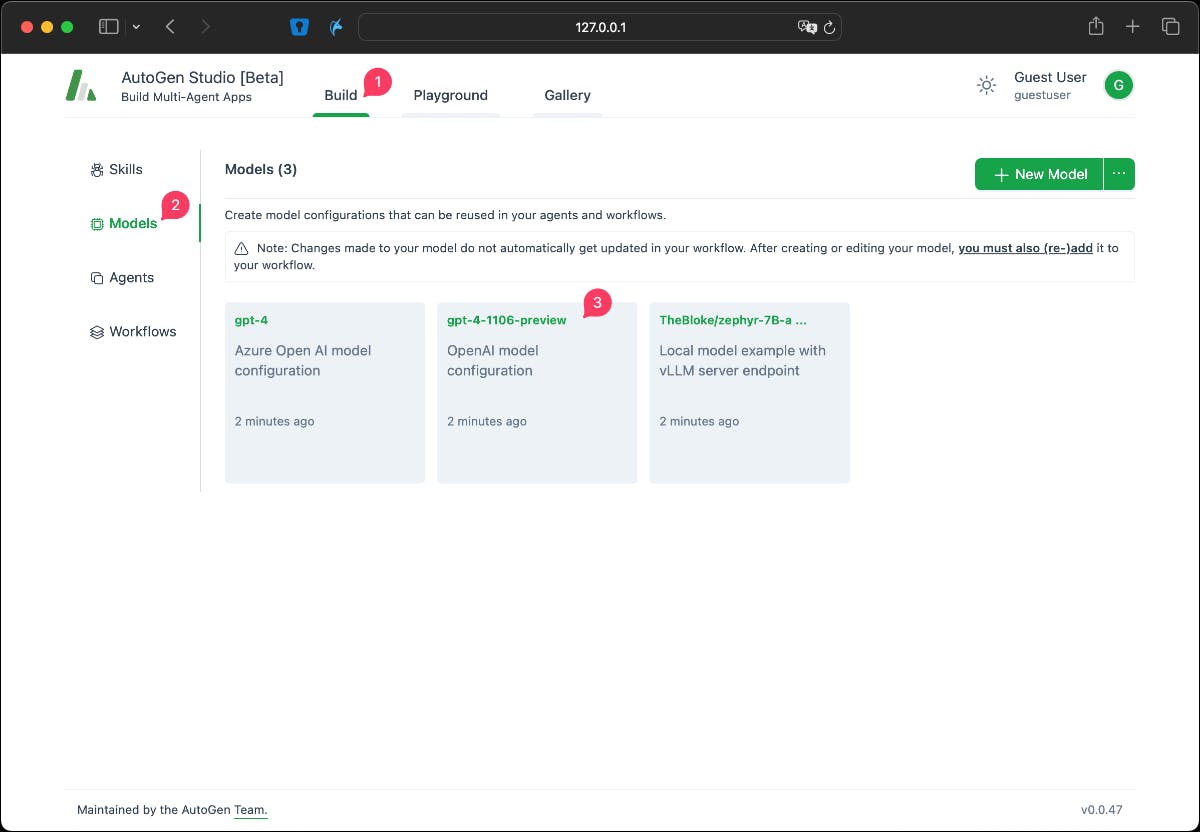Open the gpt-4-1106-preview model card
The height and width of the screenshot is (832, 1200).
537,393
